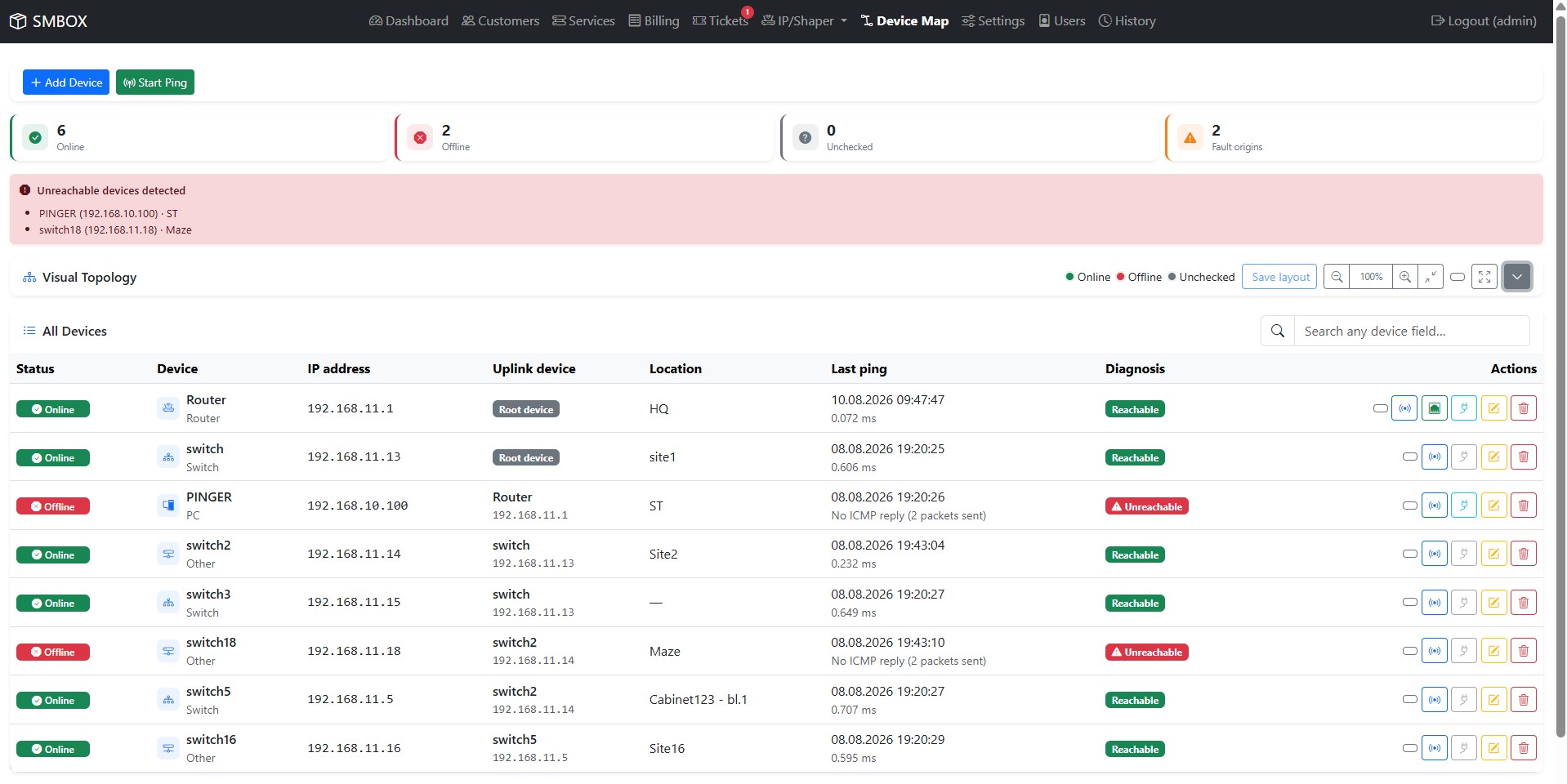Image resolution: width=1567 pixels, height=784 pixels.
Task: Click the Root device badge in the Router row
Action: (x=526, y=409)
